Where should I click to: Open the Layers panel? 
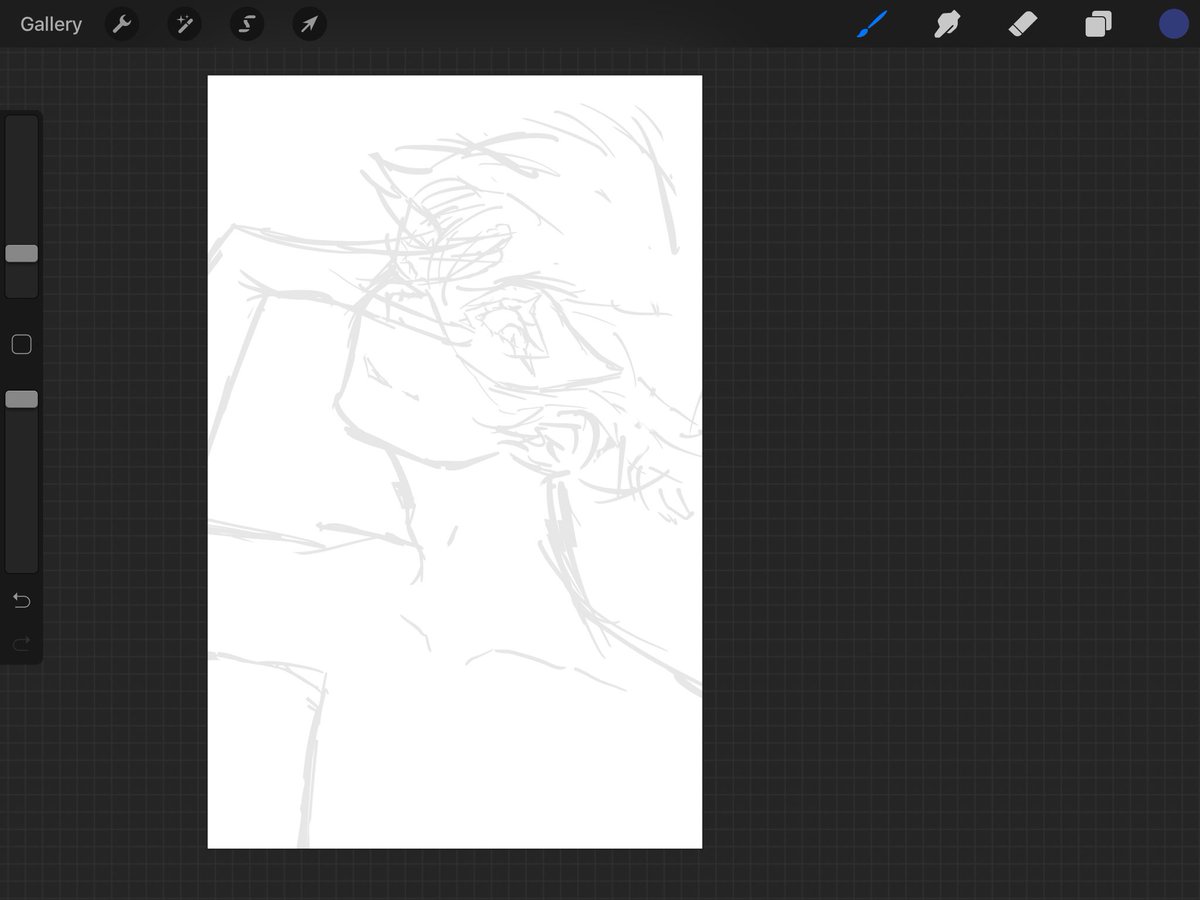[1098, 24]
